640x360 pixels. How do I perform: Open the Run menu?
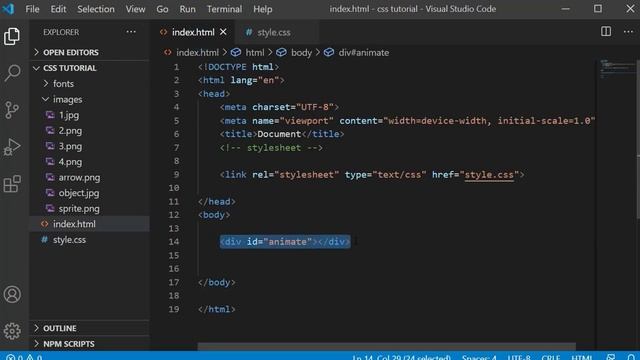click(x=187, y=9)
